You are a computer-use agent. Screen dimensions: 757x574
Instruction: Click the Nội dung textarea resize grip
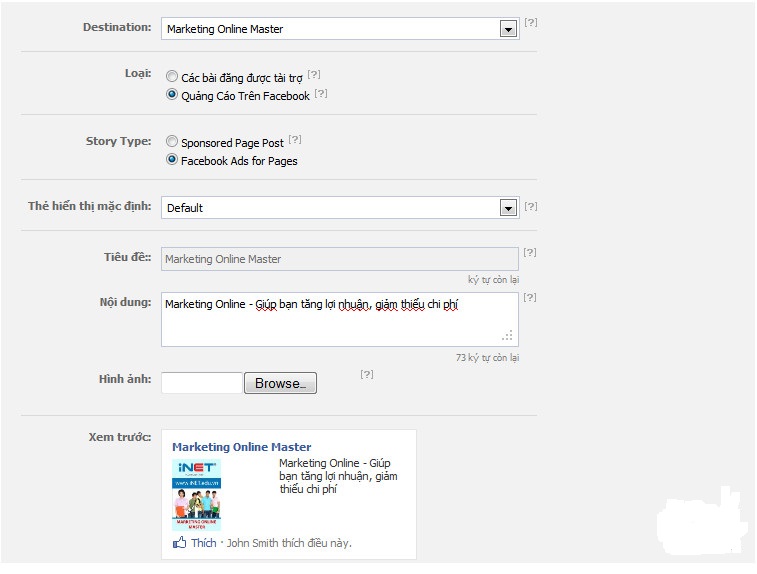[507, 336]
